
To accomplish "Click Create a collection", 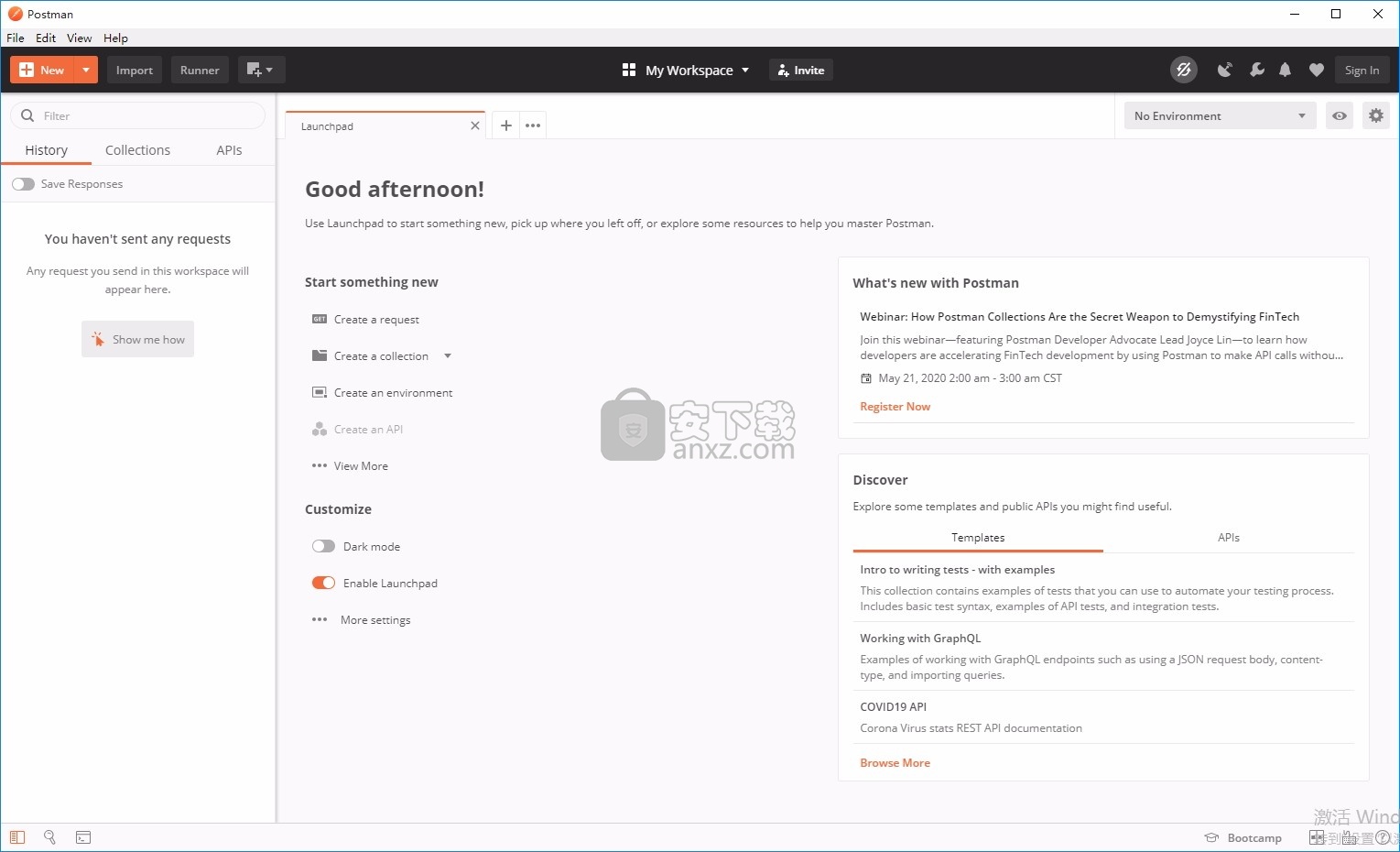I will tap(381, 356).
